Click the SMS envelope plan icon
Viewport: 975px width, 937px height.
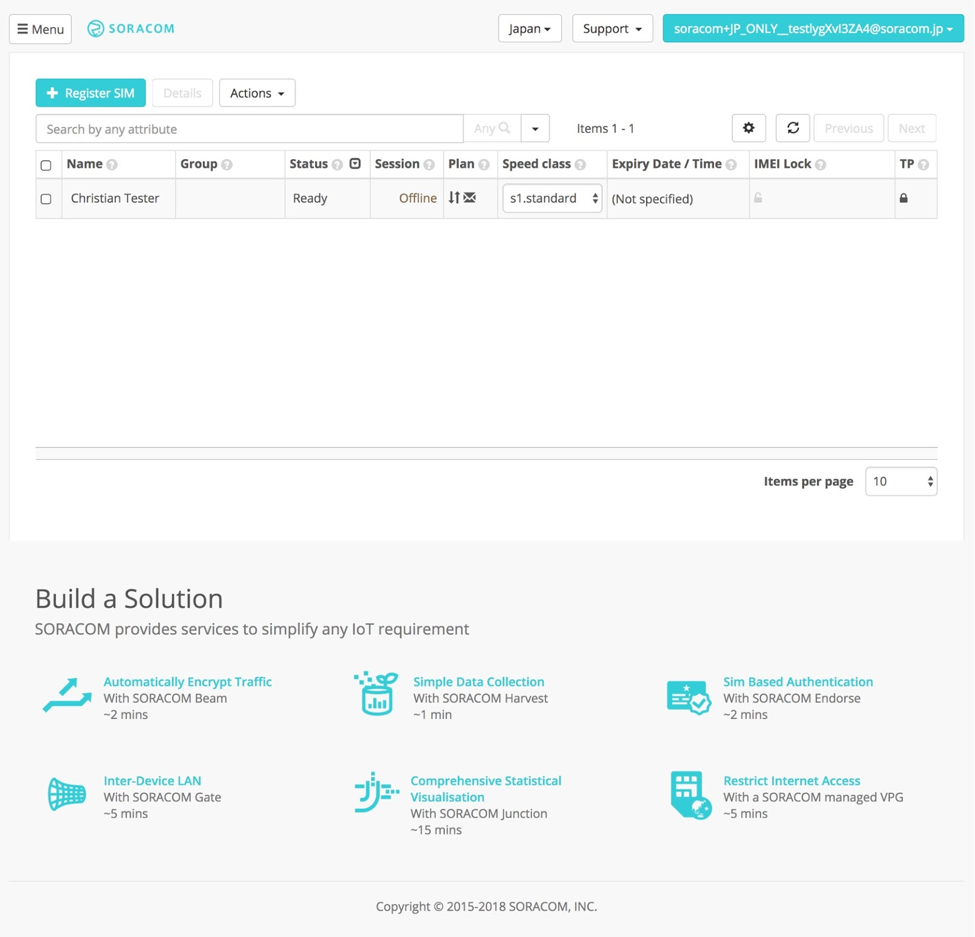[469, 198]
